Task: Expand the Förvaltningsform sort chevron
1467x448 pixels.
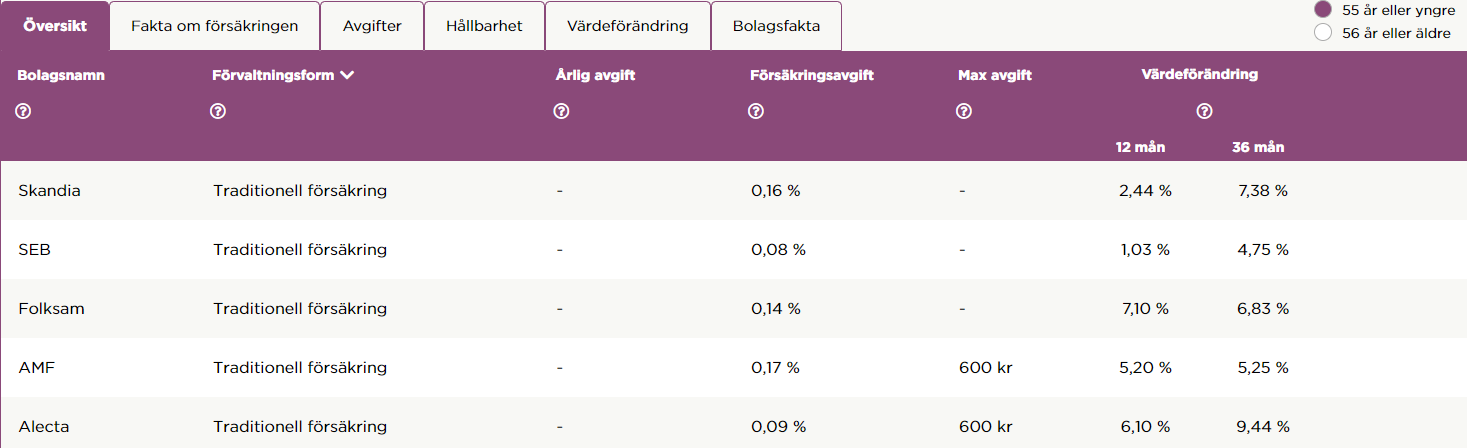Action: 347,75
